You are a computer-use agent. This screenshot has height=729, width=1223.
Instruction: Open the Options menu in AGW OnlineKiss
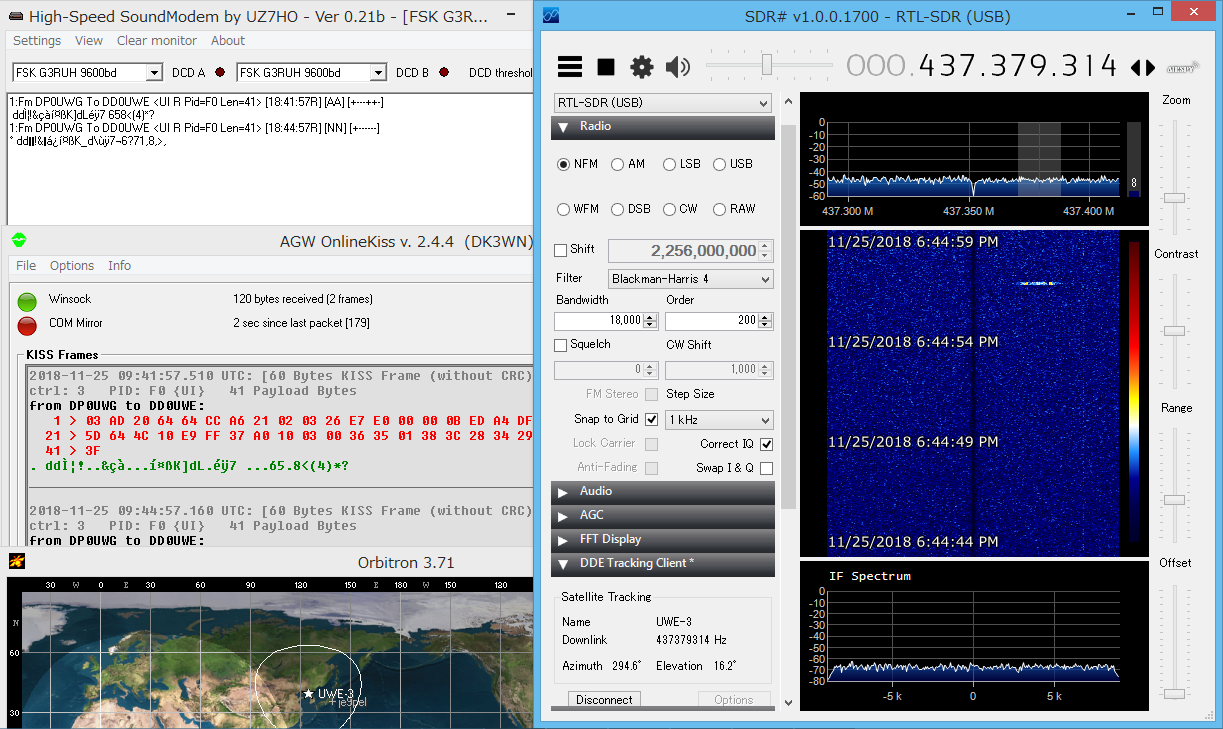[72, 266]
